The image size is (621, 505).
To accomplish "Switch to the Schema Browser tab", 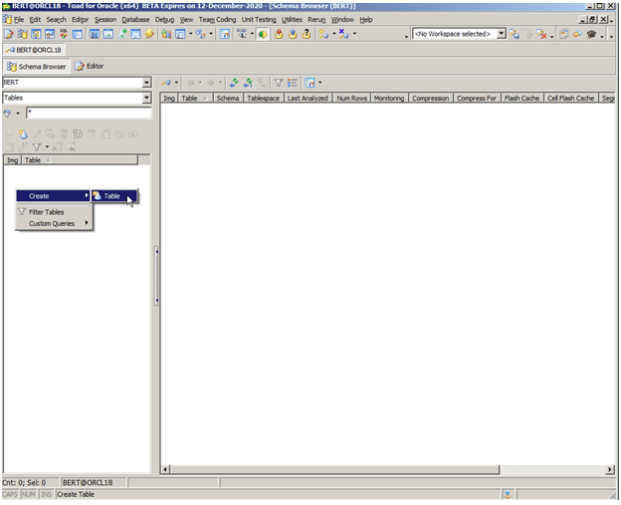I will (37, 66).
